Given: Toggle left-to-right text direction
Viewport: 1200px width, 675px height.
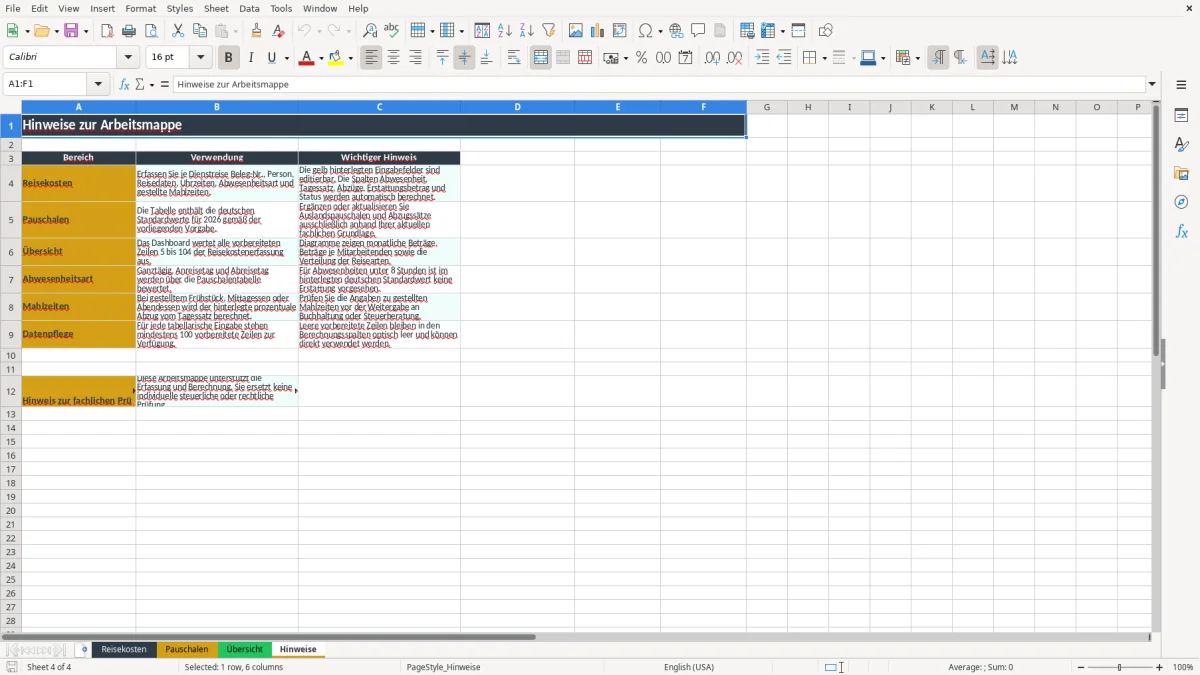Looking at the screenshot, I should click(938, 58).
